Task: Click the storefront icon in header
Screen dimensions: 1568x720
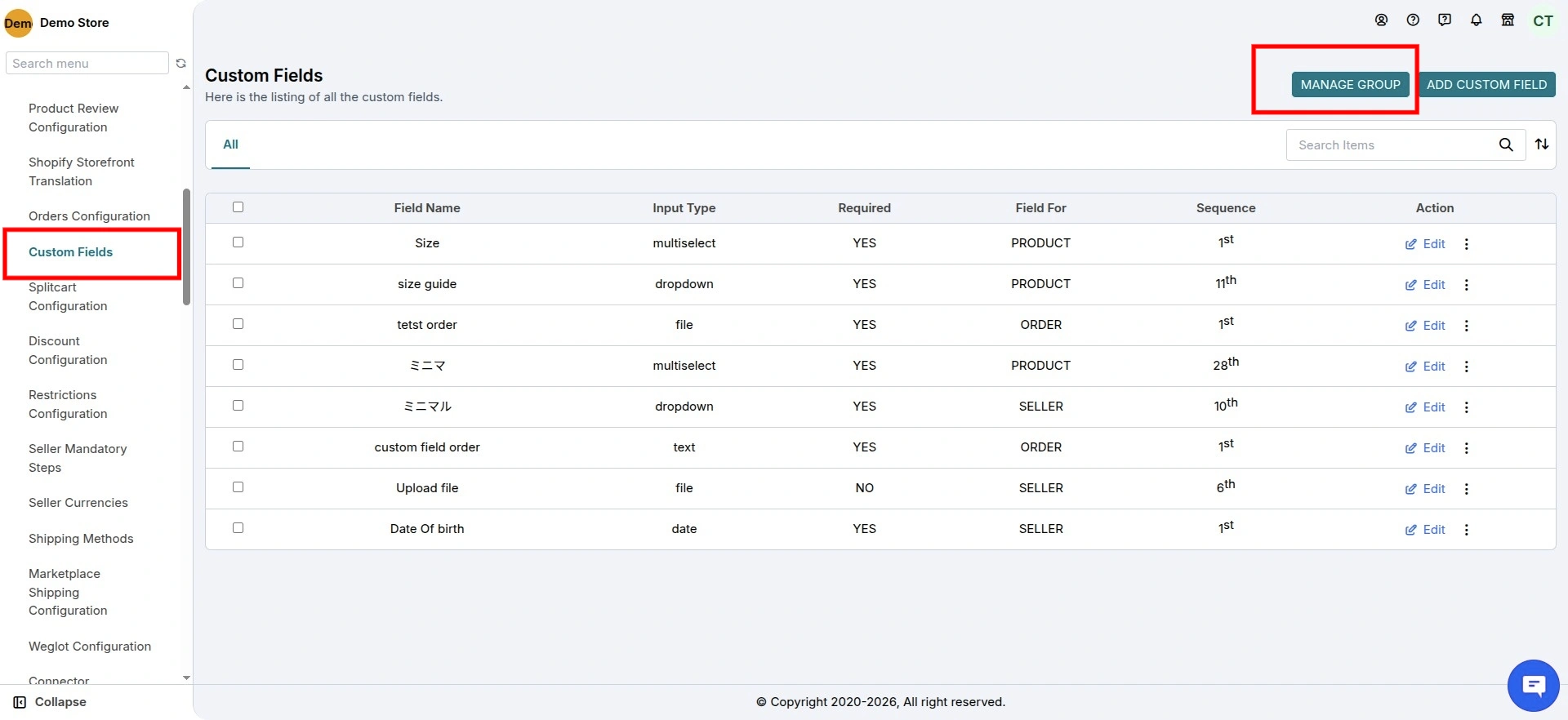Action: [x=1508, y=20]
